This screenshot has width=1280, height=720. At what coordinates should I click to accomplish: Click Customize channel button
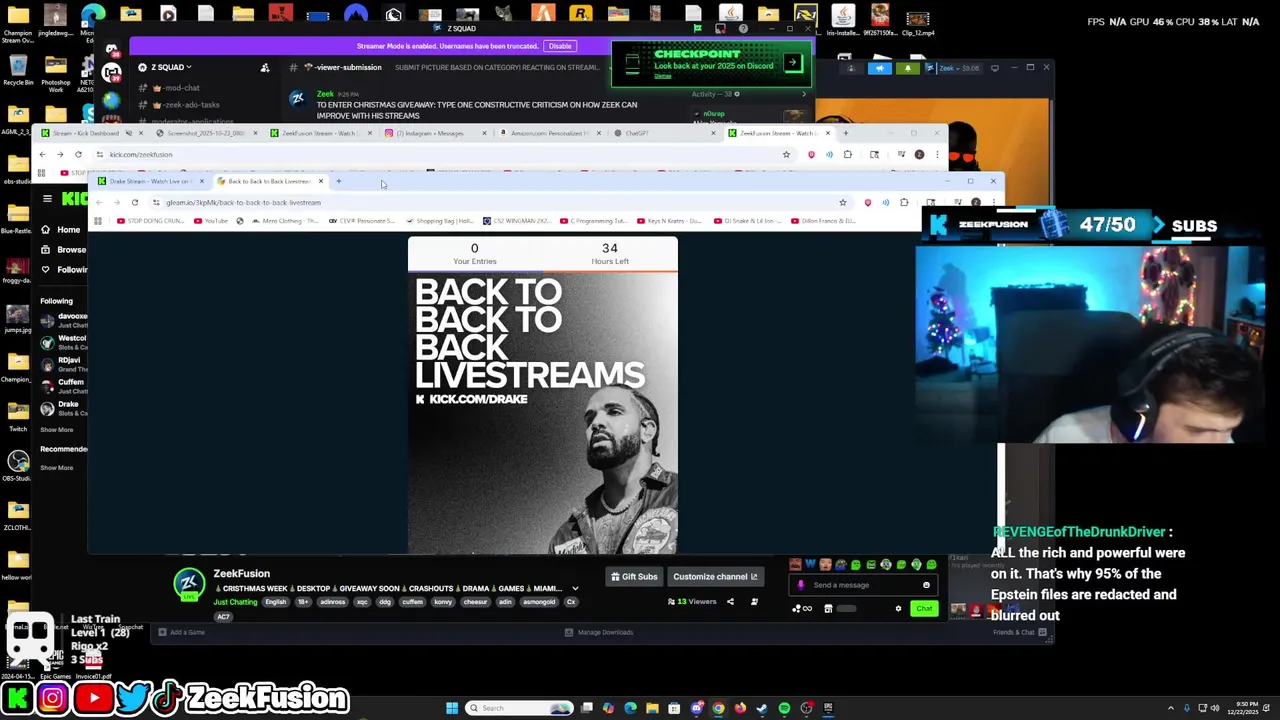[715, 576]
